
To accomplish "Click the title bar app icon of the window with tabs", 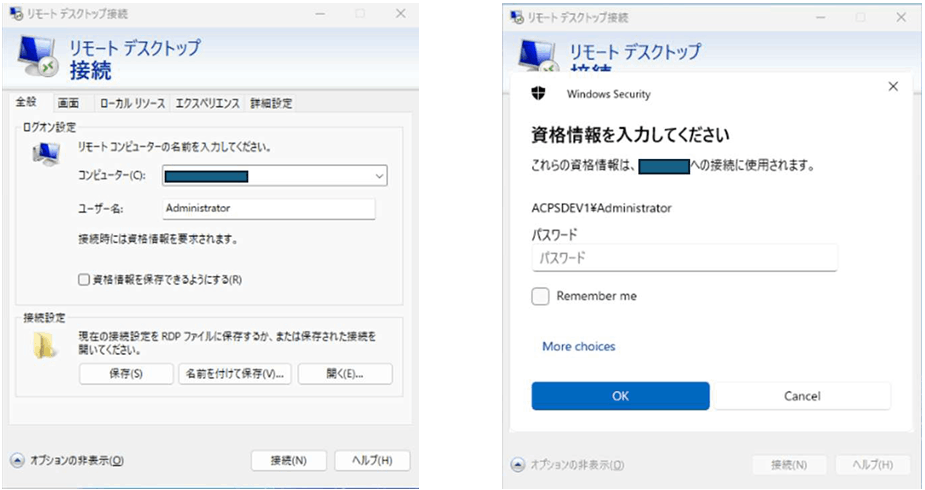I will [16, 15].
